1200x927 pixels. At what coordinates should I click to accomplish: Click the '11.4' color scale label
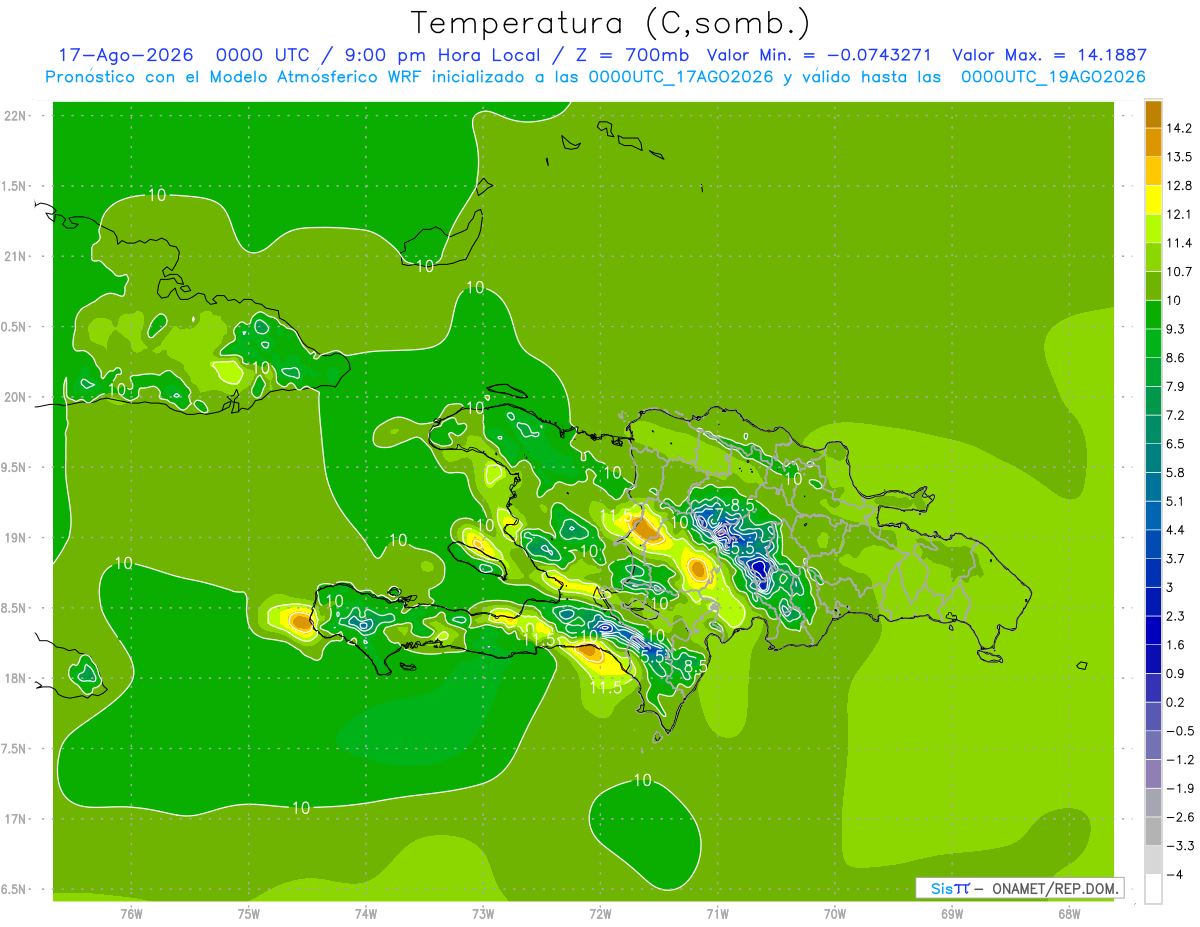(1179, 243)
